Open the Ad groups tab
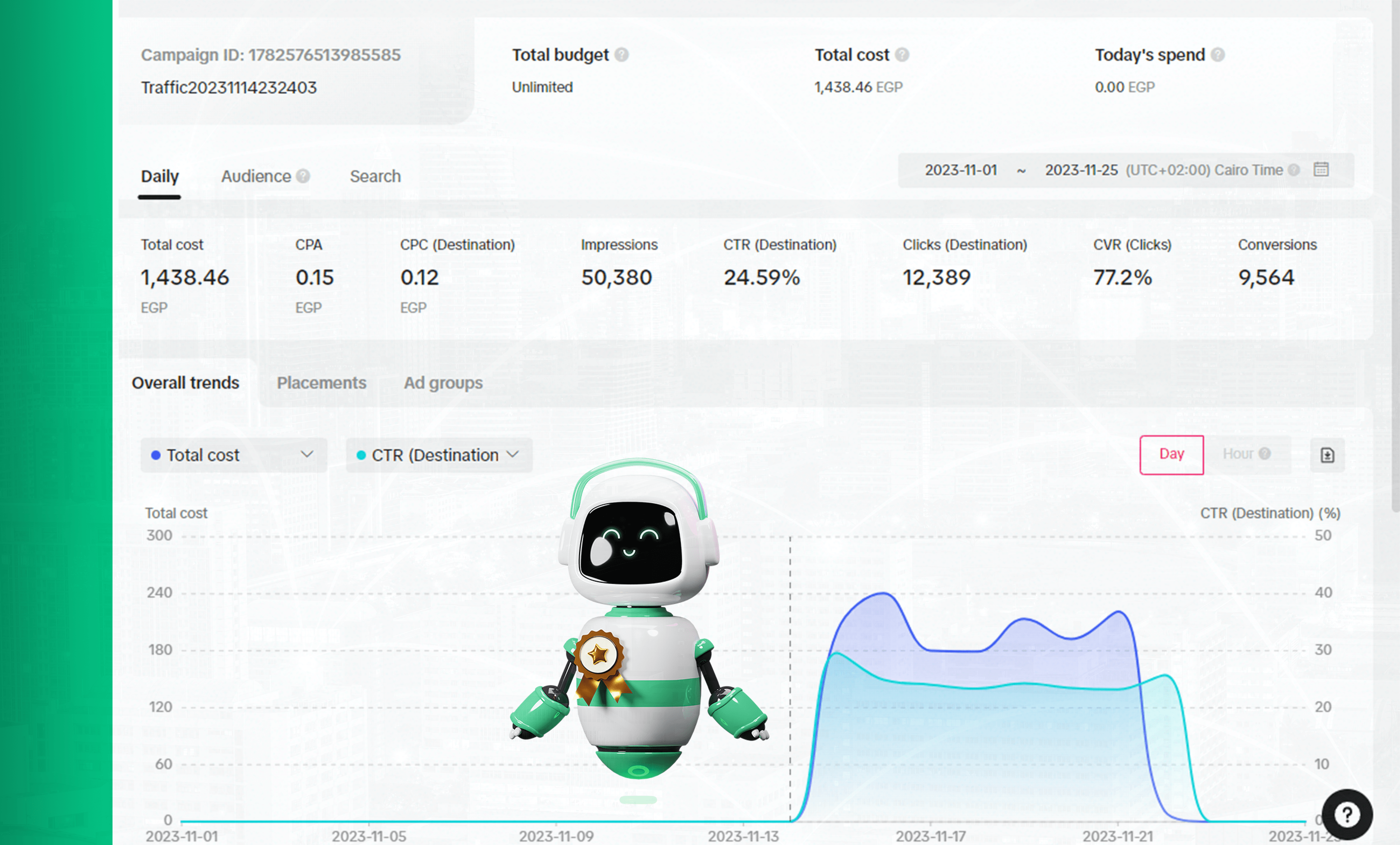 pyautogui.click(x=443, y=383)
